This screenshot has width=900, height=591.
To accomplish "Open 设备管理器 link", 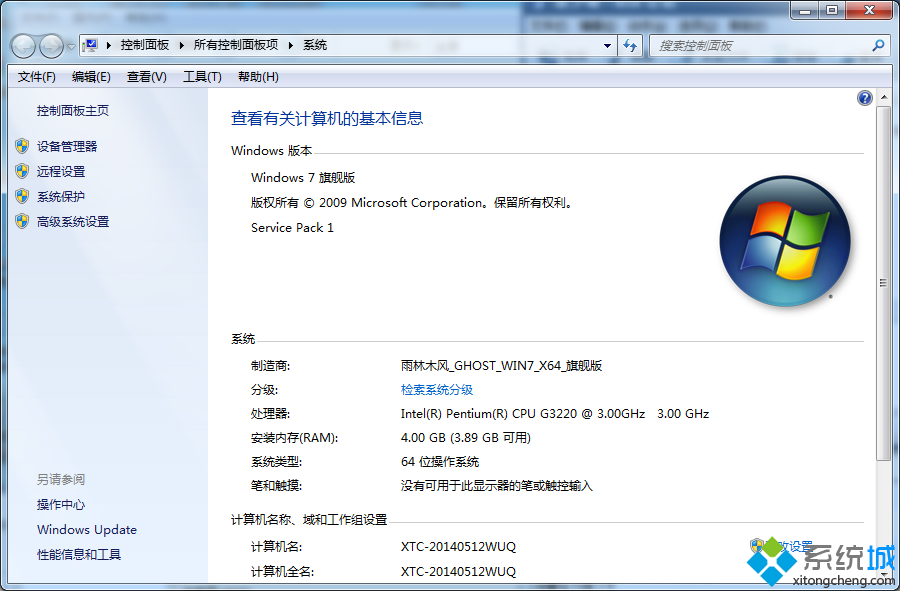I will click(67, 147).
